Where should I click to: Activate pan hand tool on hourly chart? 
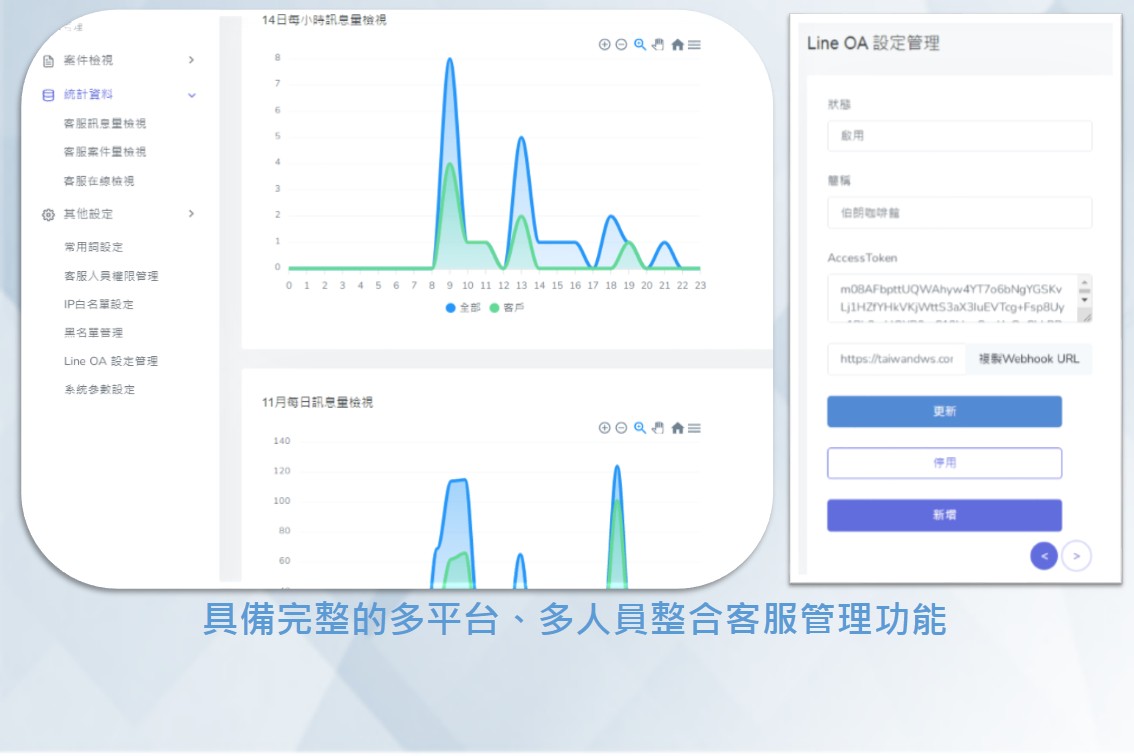click(x=658, y=44)
